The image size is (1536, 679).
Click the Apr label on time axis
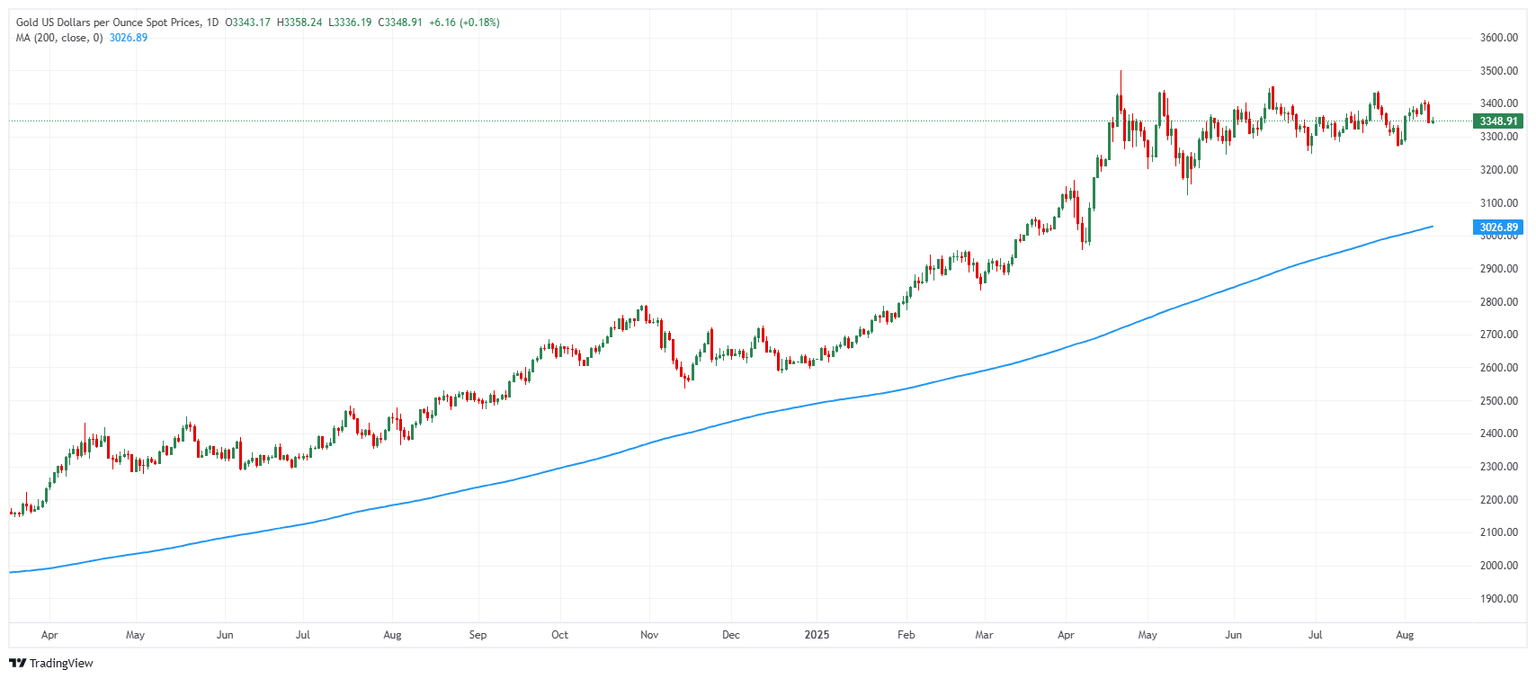51,634
